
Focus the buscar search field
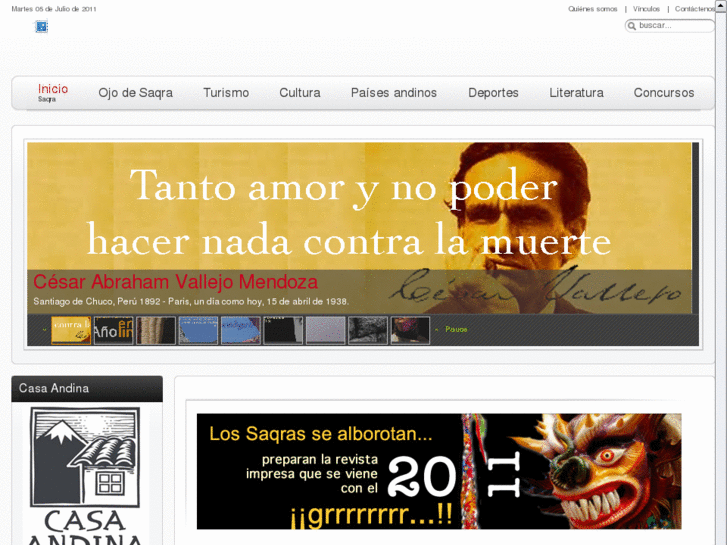[670, 26]
